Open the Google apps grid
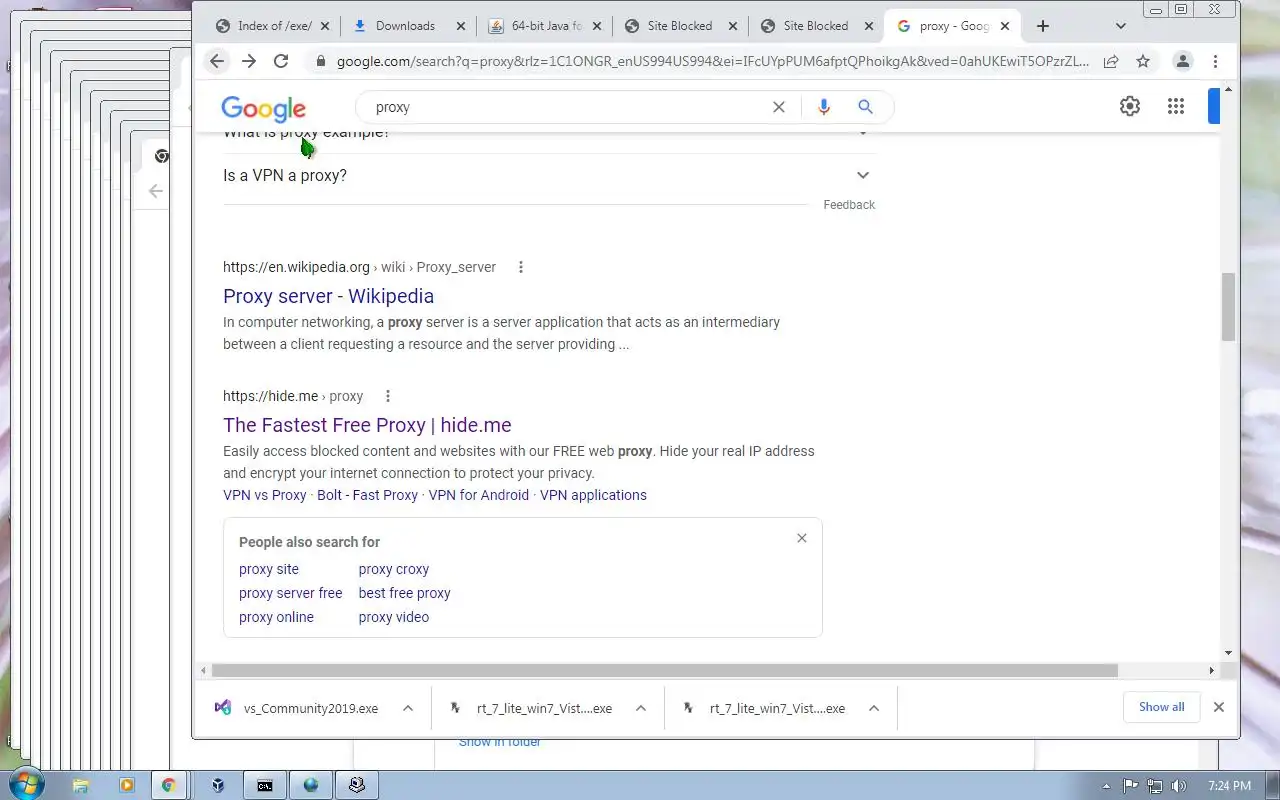This screenshot has width=1280, height=800. 1176,106
